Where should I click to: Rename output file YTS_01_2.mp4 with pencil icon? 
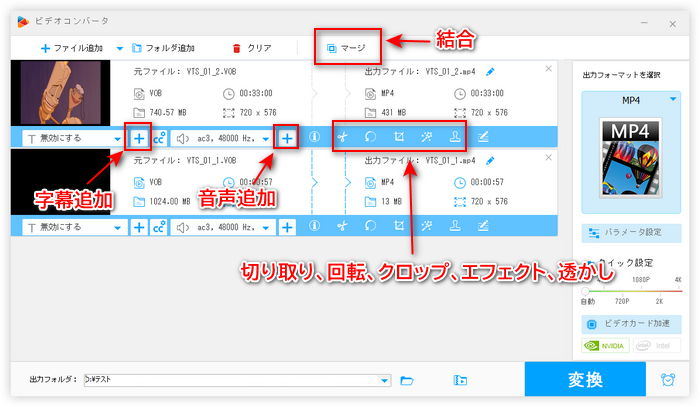pyautogui.click(x=489, y=72)
